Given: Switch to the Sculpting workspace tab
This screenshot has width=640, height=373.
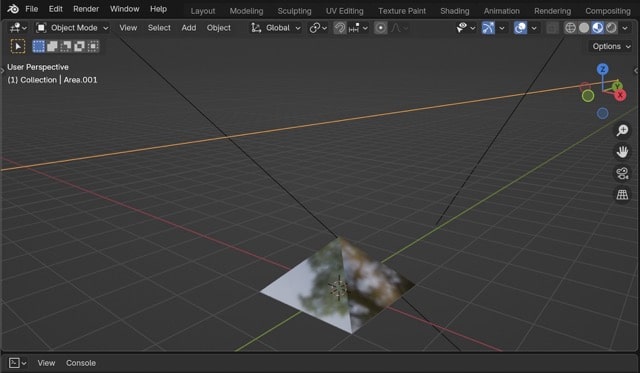Looking at the screenshot, I should coord(294,11).
